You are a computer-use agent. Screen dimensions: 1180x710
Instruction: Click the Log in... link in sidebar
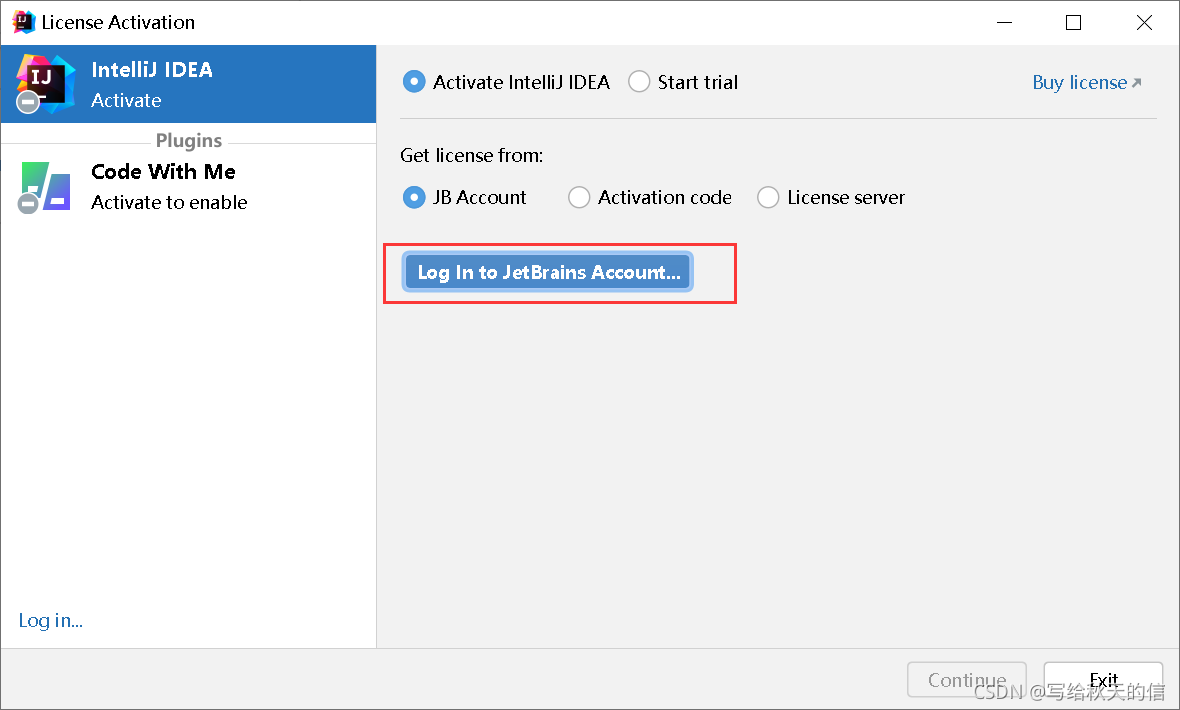point(50,620)
